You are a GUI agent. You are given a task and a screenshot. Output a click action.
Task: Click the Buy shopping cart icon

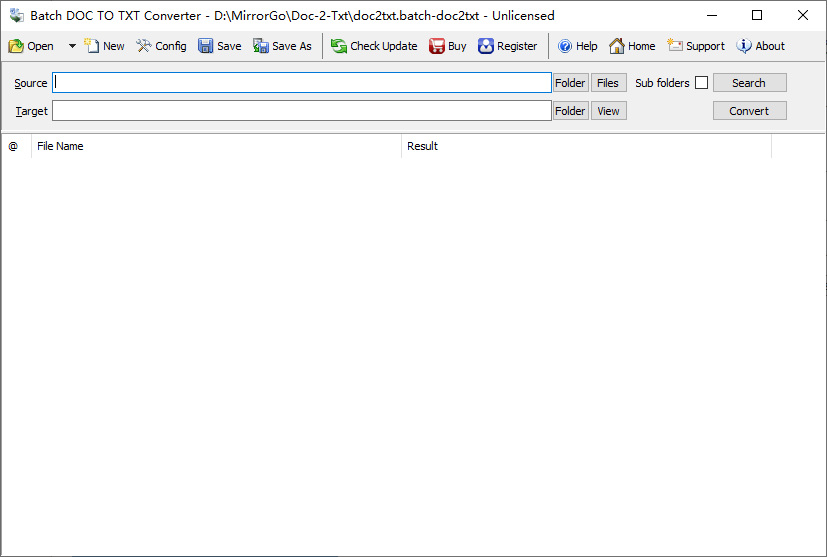coord(437,46)
